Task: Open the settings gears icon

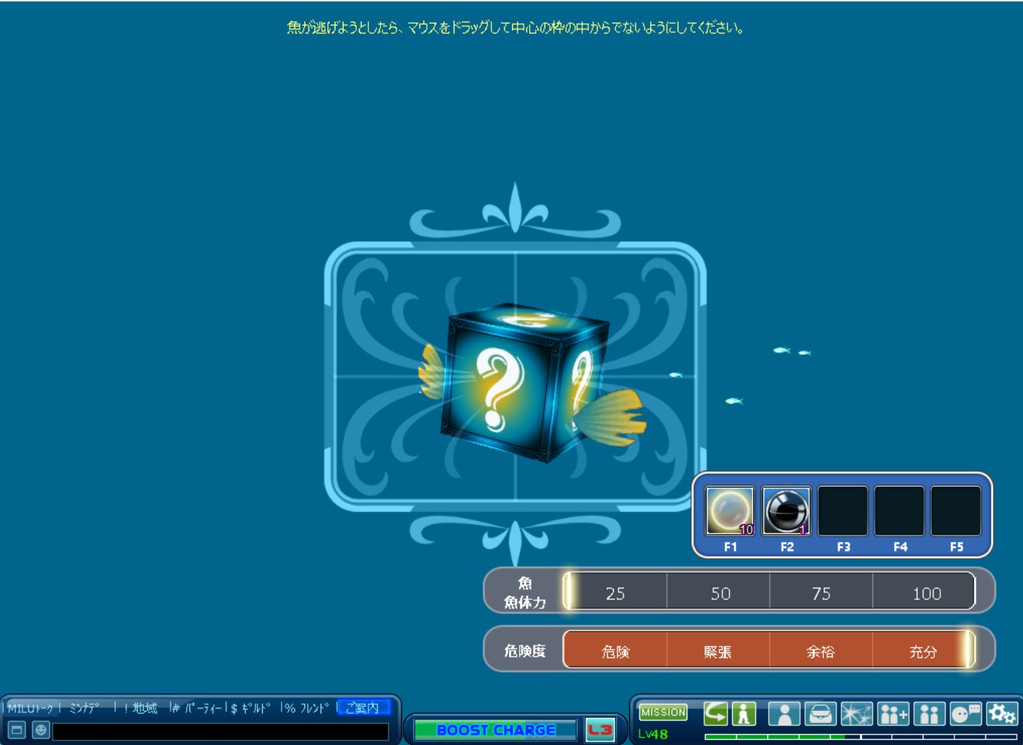Action: (x=1001, y=713)
